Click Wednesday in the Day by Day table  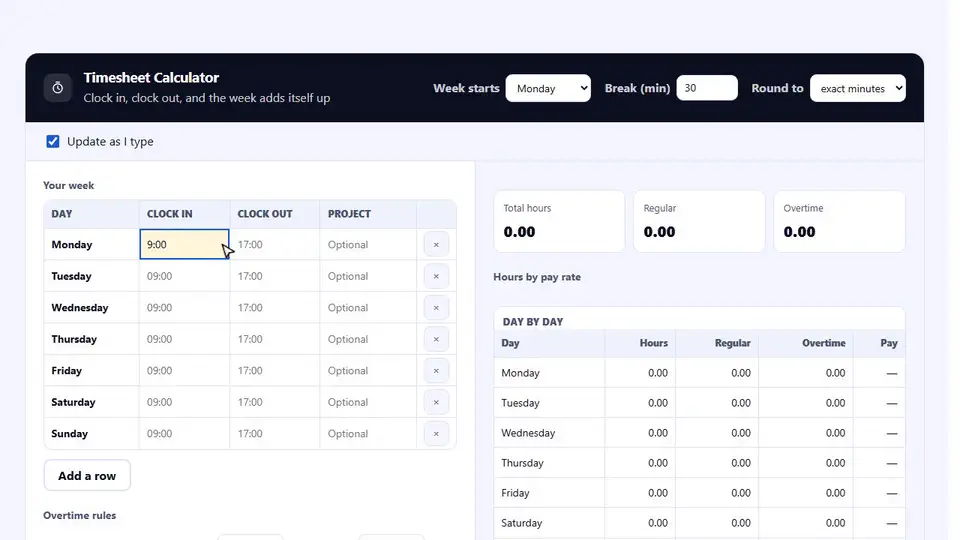(528, 433)
